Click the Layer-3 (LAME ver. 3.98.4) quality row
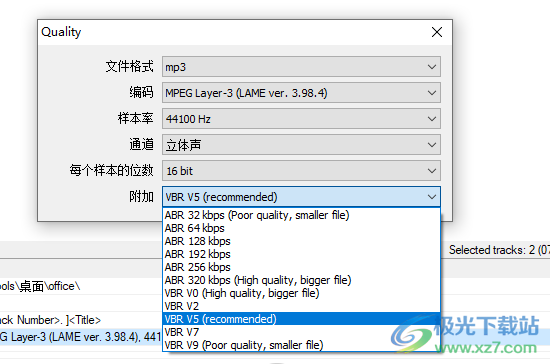The width and height of the screenshot is (550, 364). point(80,337)
